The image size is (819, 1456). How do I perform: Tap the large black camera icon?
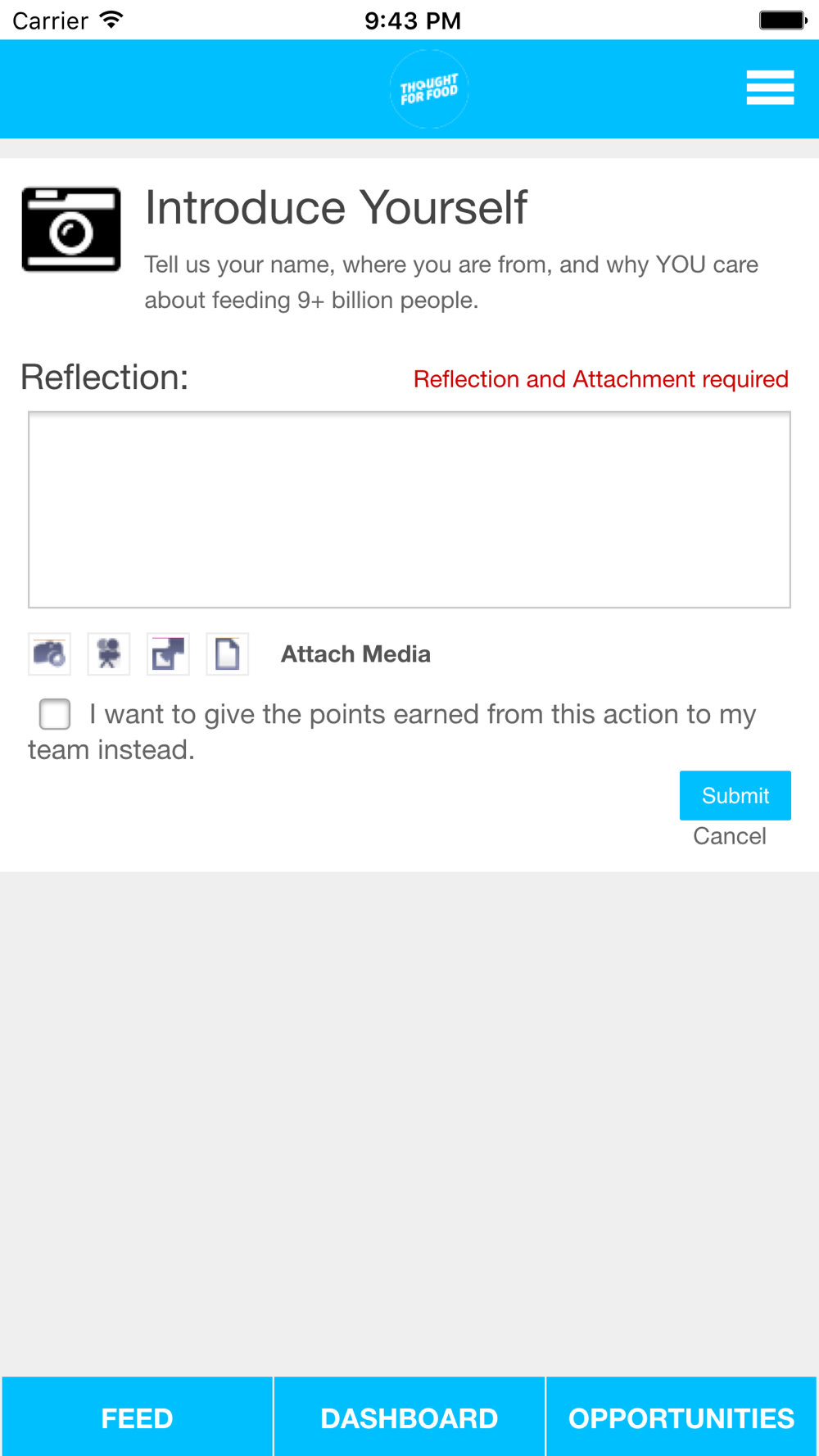71,229
